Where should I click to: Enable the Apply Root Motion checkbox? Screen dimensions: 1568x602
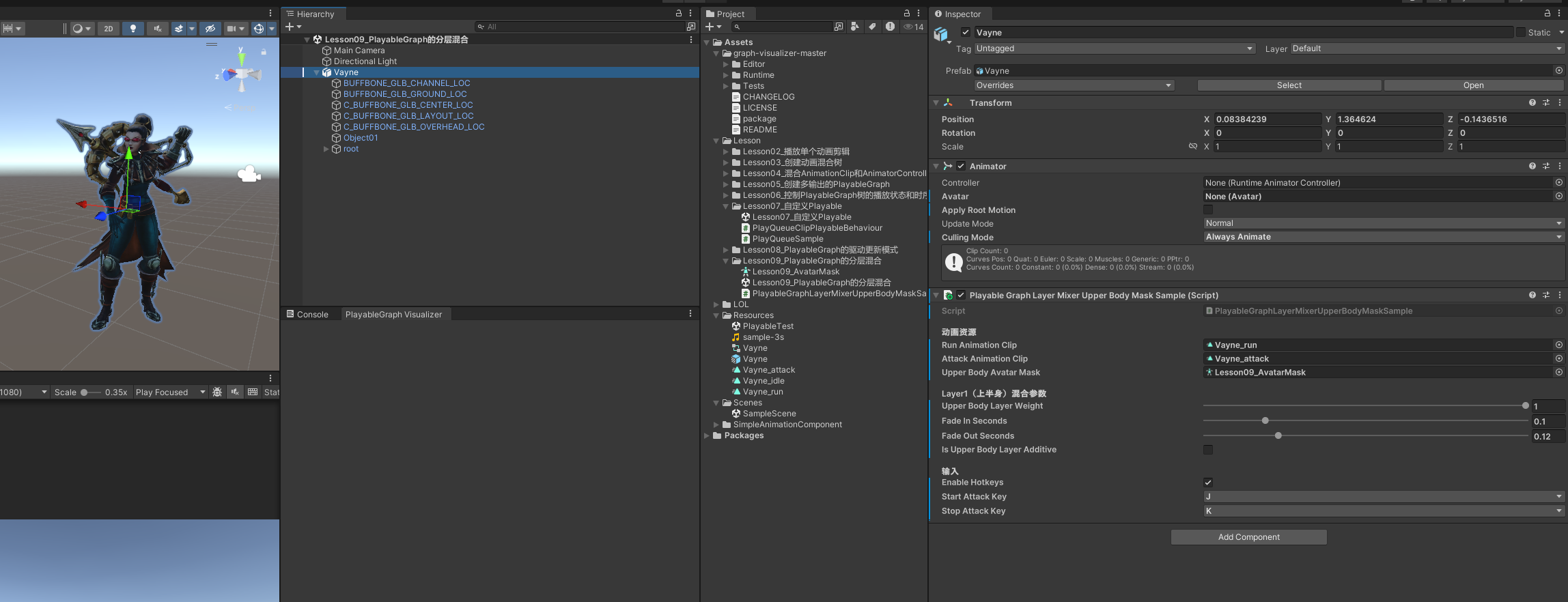[x=1208, y=210]
